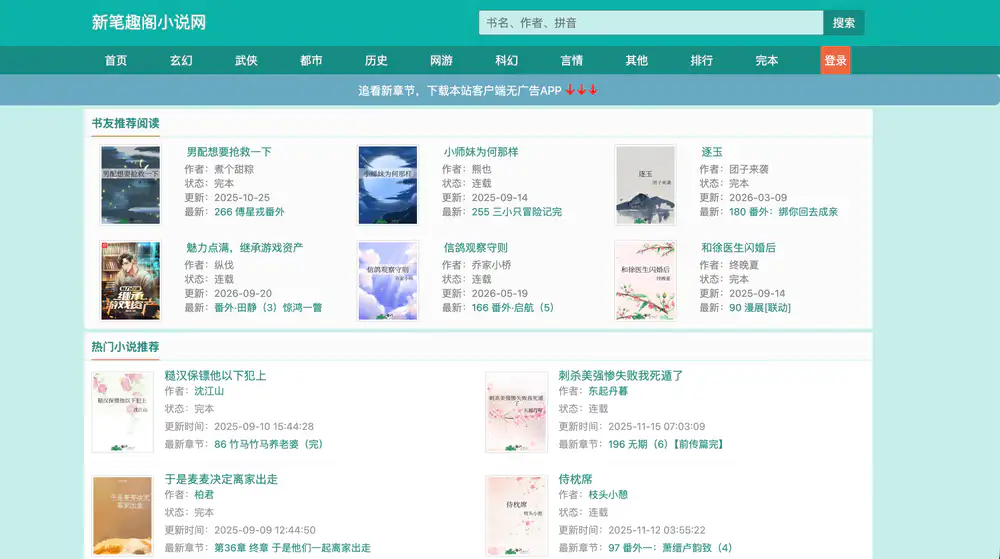The image size is (1000, 559).
Task: Open the 历史 category tab
Action: pyautogui.click(x=376, y=61)
